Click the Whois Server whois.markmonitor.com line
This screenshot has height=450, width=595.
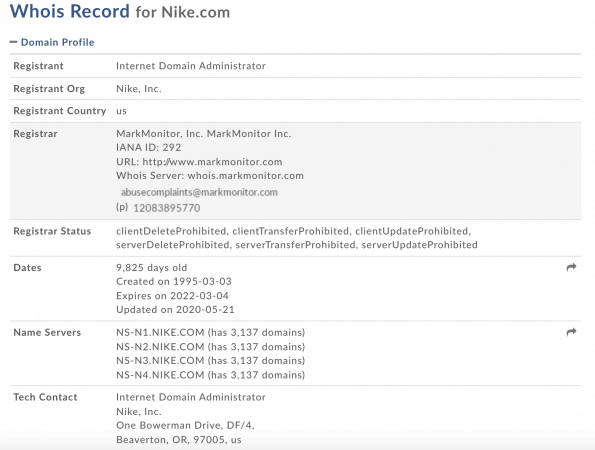(x=210, y=176)
